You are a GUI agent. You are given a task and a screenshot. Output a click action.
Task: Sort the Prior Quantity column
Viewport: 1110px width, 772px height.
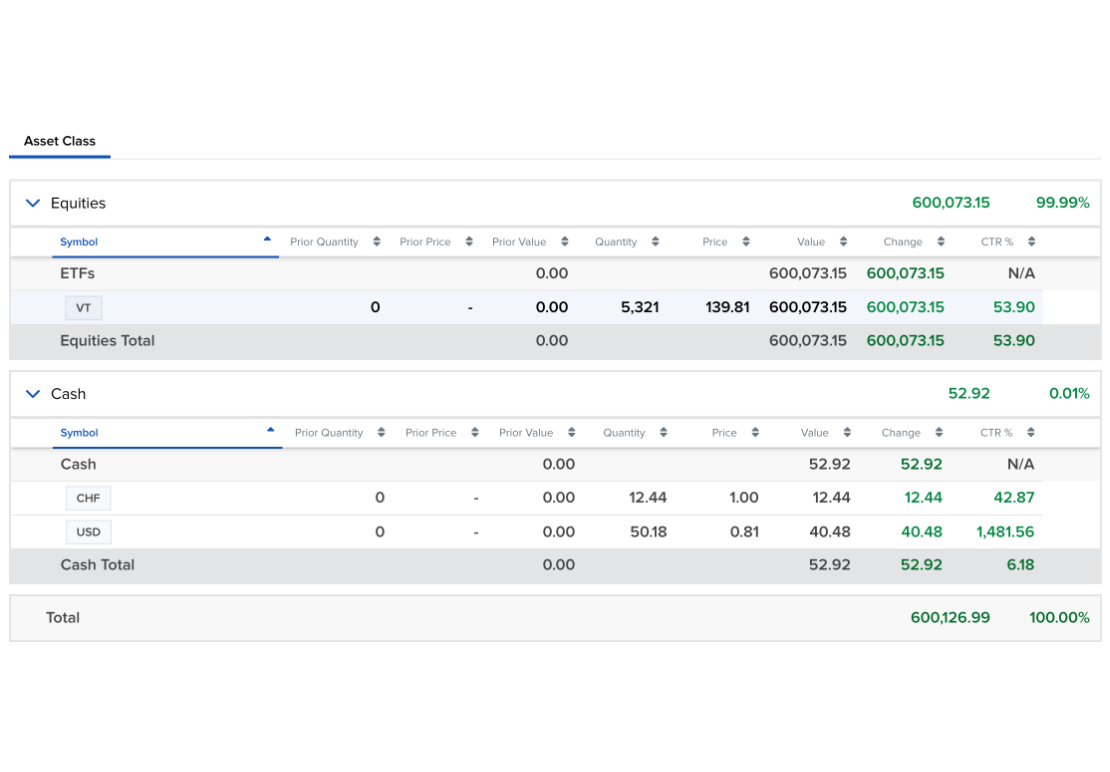point(376,241)
